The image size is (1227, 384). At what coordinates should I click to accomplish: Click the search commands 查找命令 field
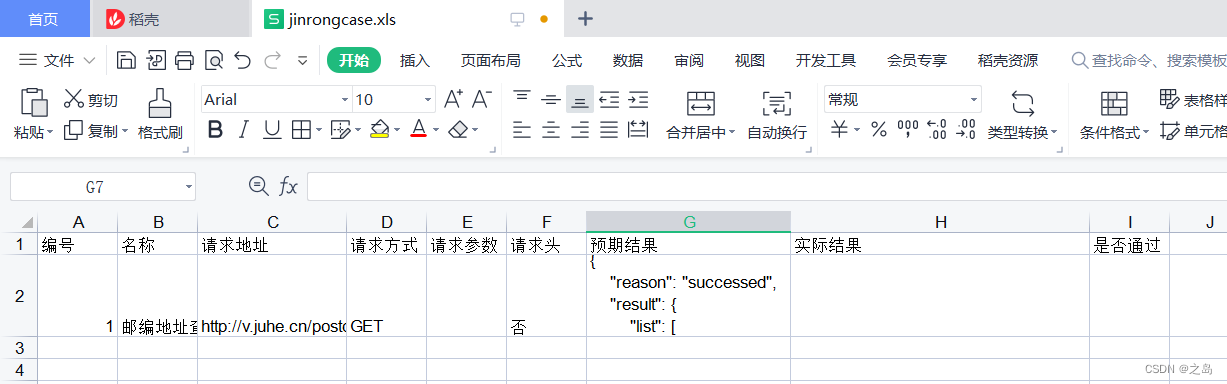tap(1149, 61)
